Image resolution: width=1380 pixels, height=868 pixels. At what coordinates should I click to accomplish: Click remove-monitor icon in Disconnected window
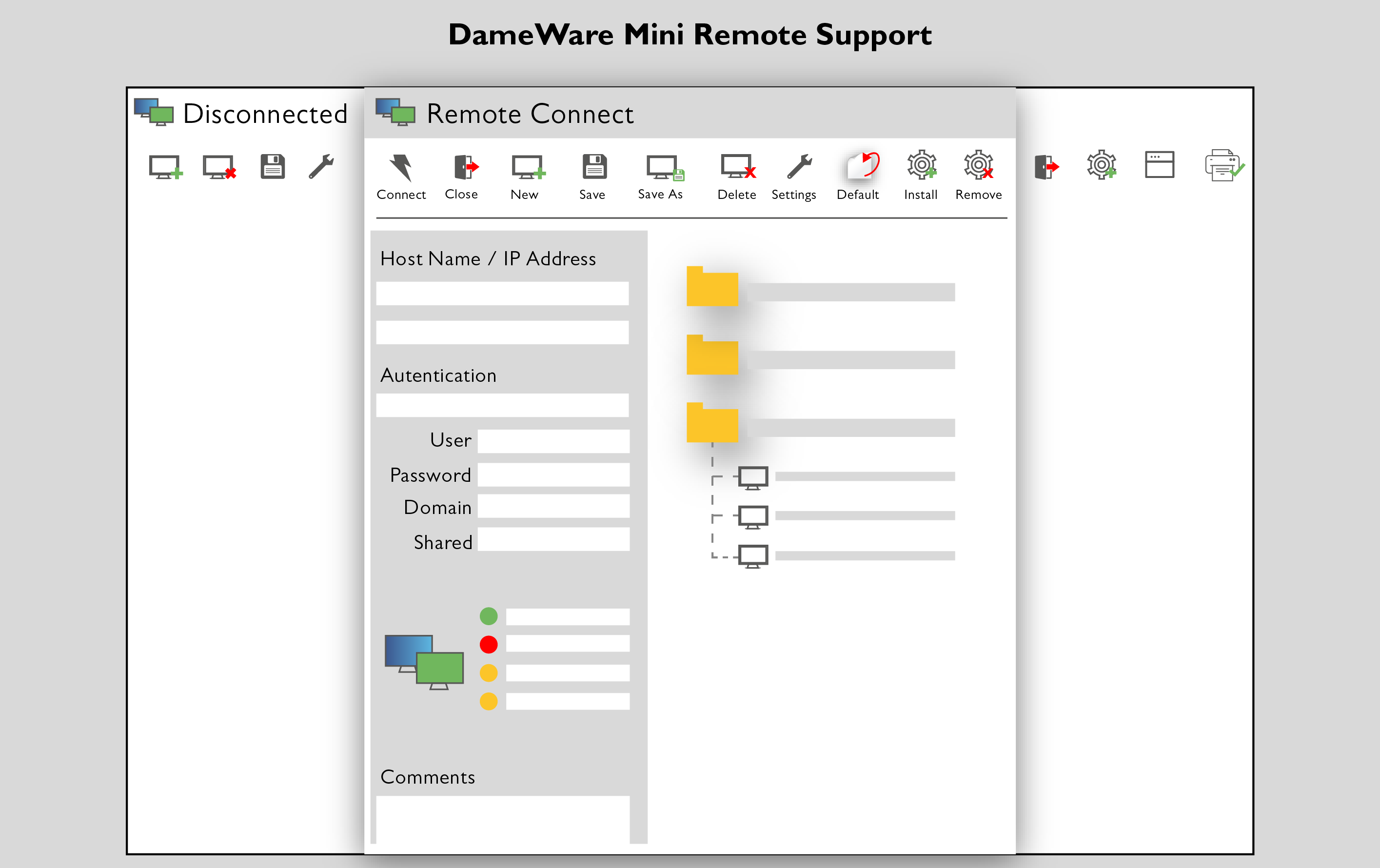(219, 167)
